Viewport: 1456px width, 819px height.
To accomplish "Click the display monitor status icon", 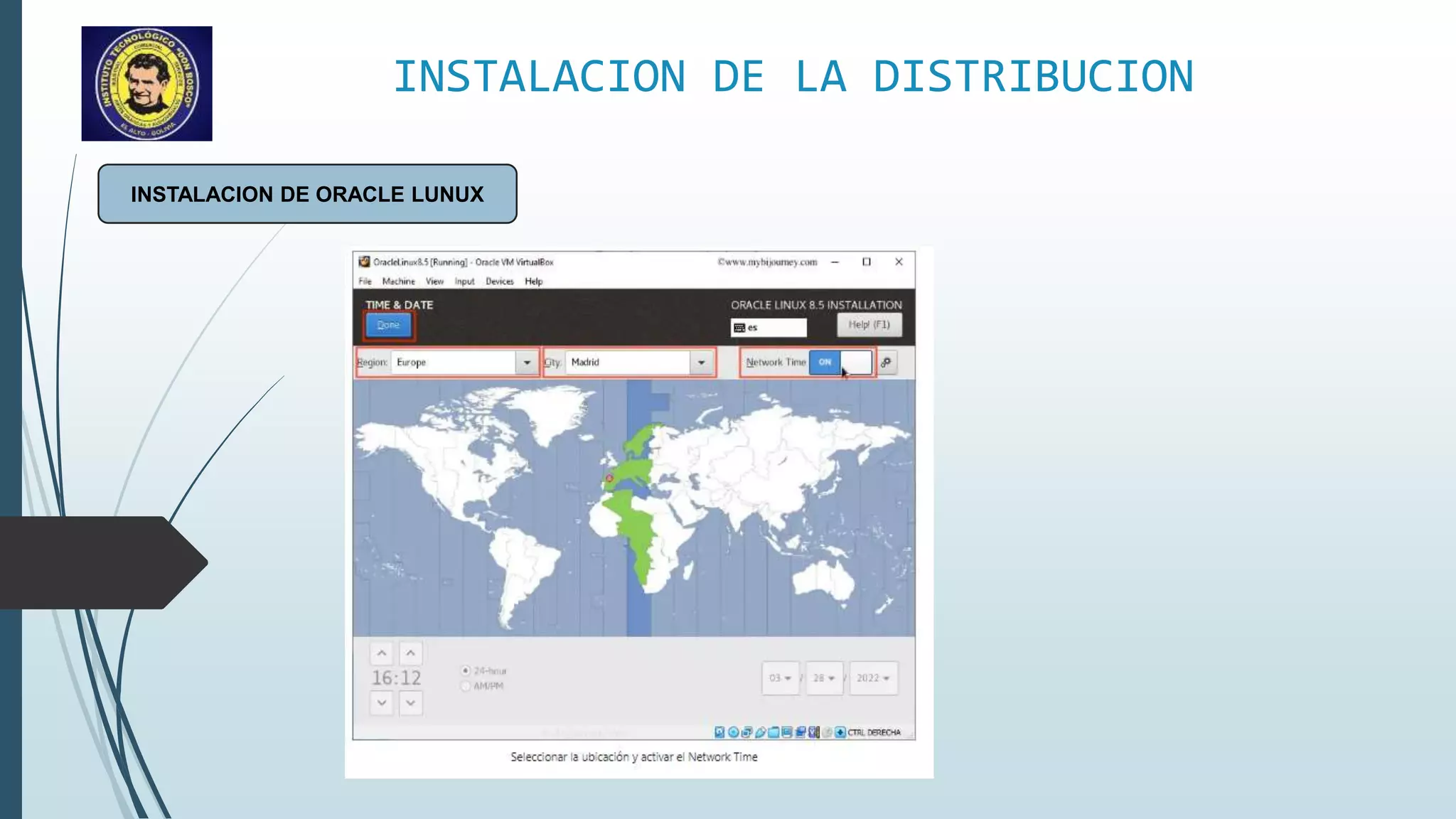I will tap(787, 732).
